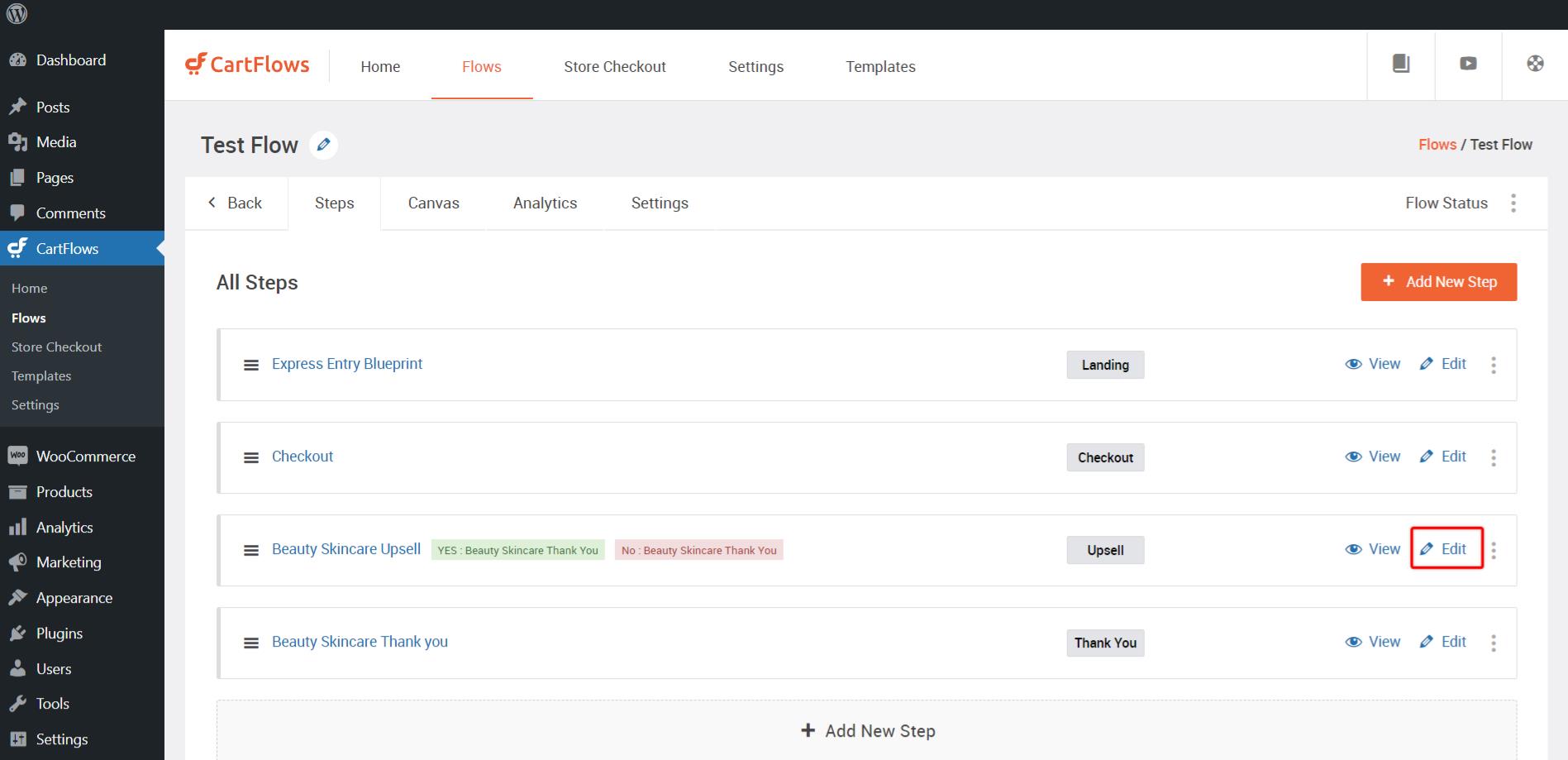Grab the drag handle for Checkout step
Screen dimensions: 1568x760
click(251, 457)
